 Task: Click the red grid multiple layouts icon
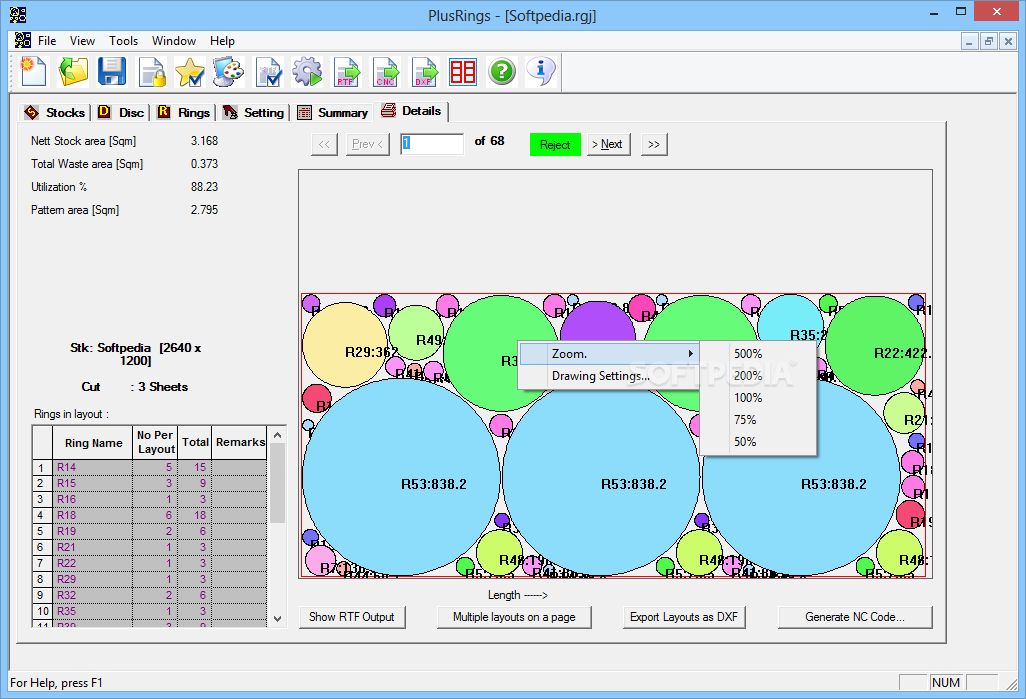point(463,71)
